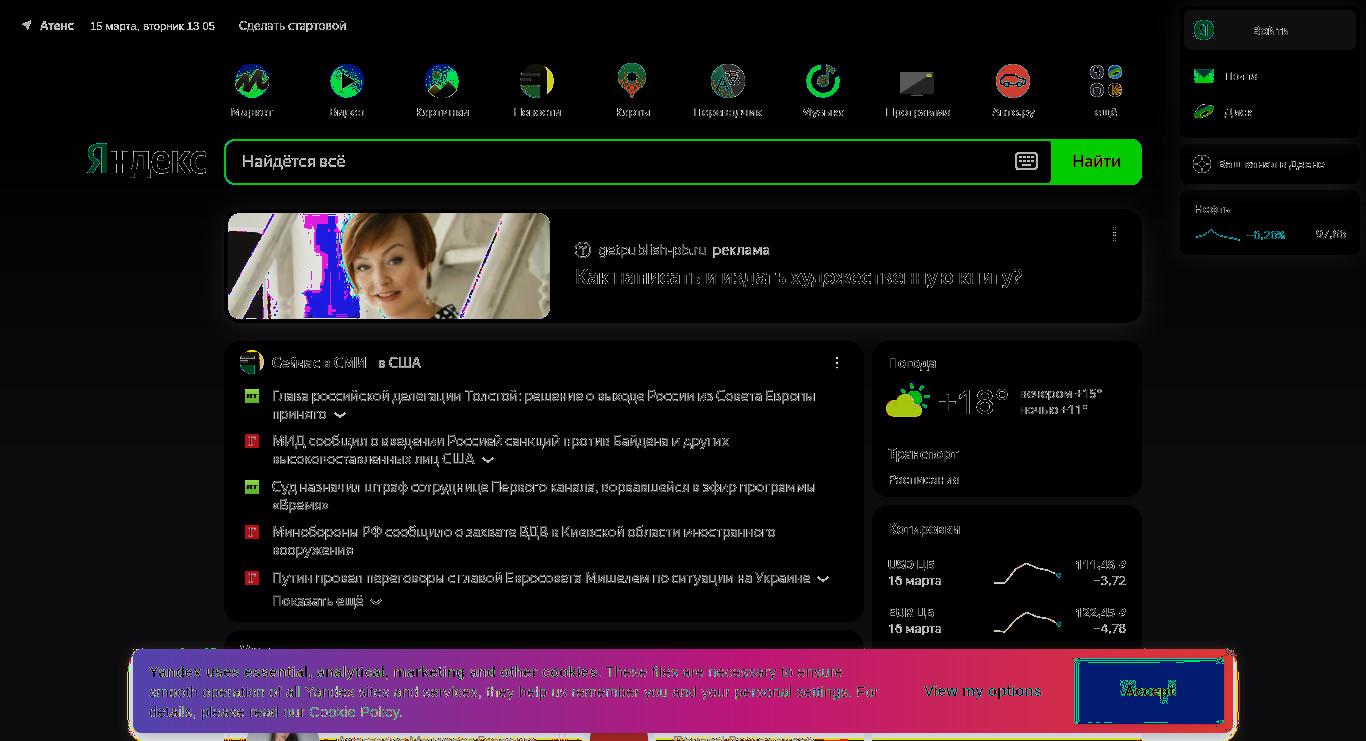Open the Почта link in the sidebar
The height and width of the screenshot is (741, 1366).
[x=1240, y=76]
